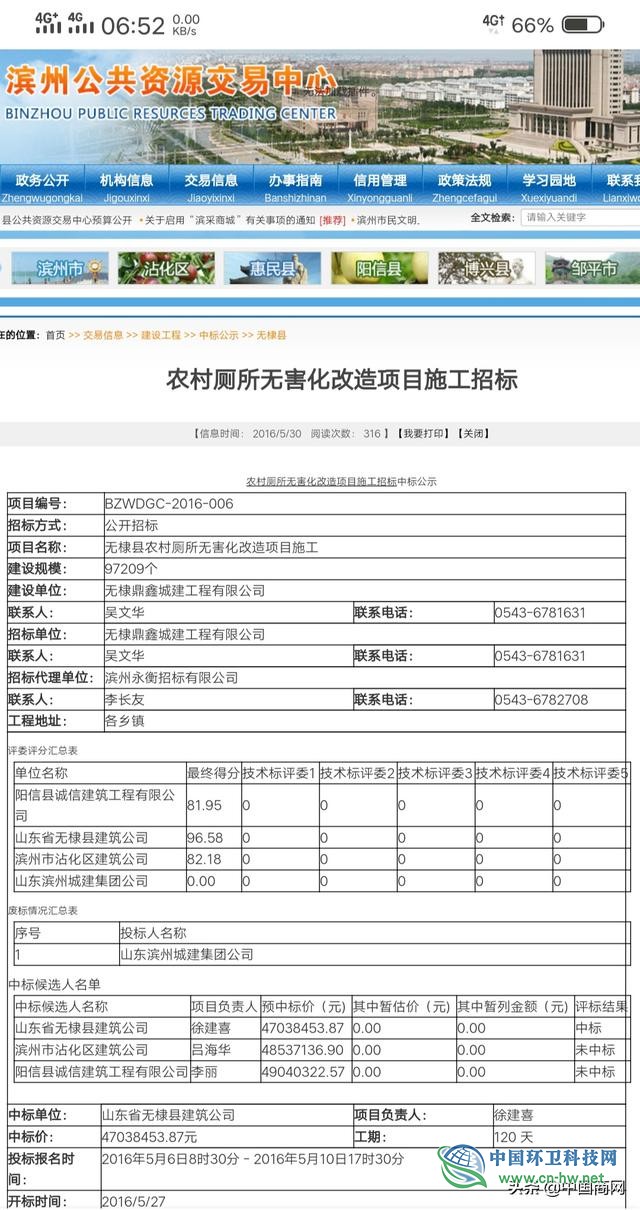Open the 博兴县 region banner
This screenshot has width=640, height=1210.
(486, 268)
